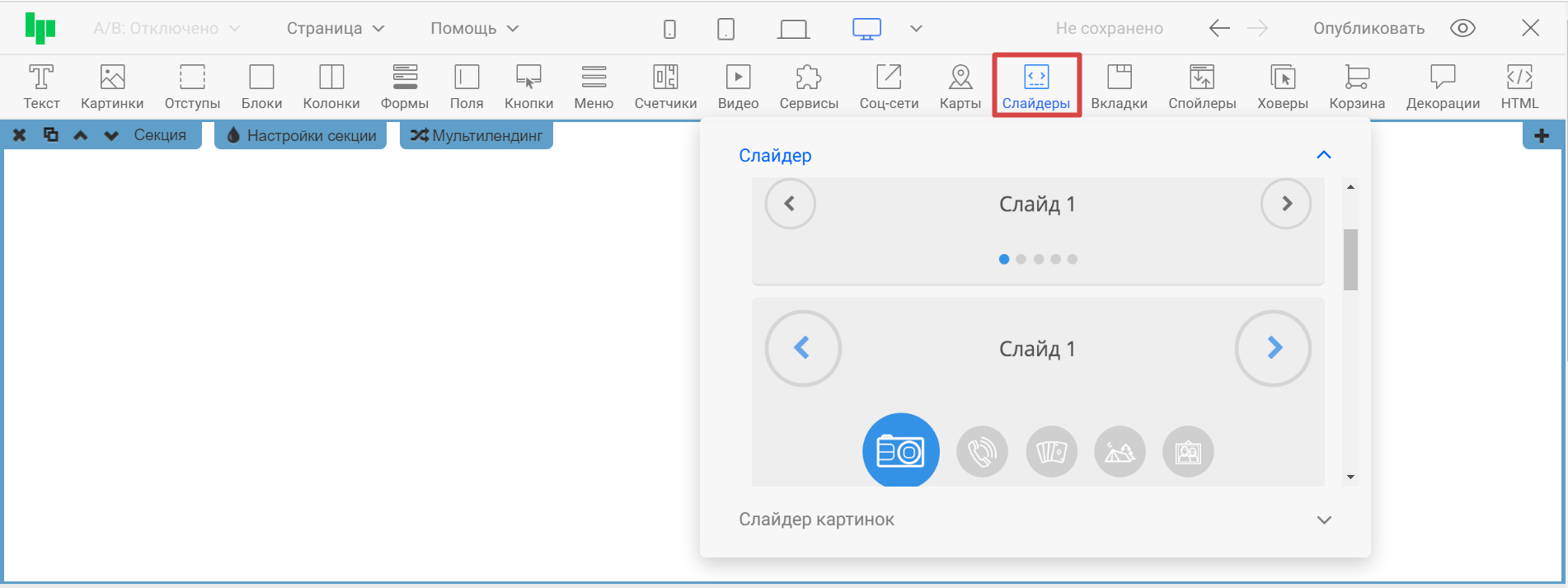Open the Карты element tool

pyautogui.click(x=960, y=86)
